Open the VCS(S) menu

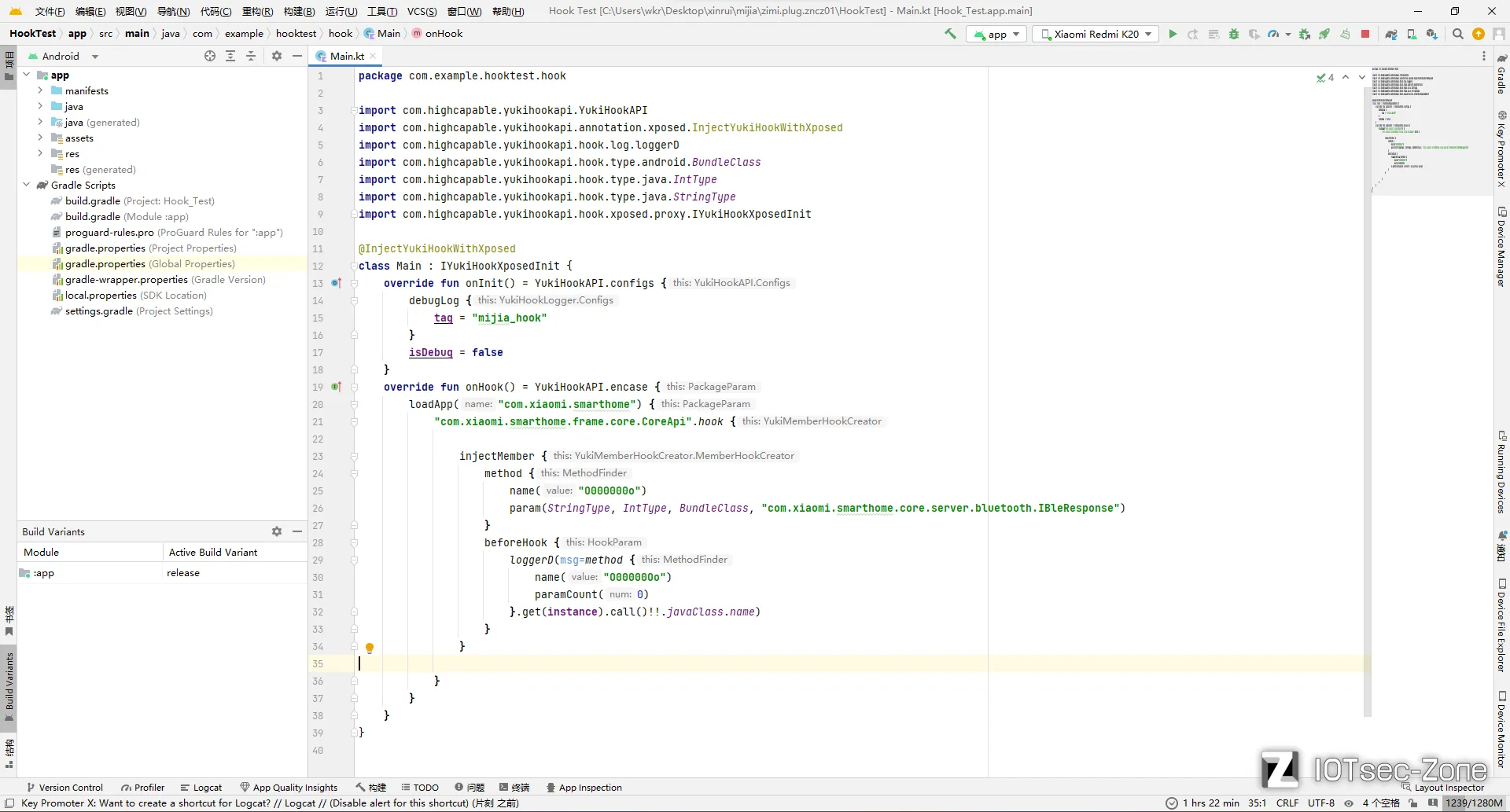click(x=422, y=11)
